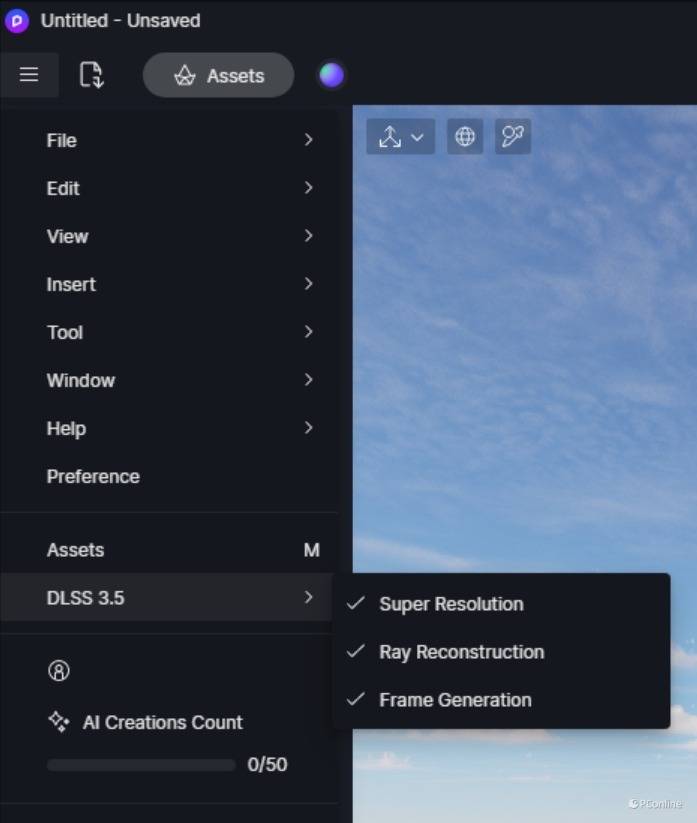697x823 pixels.
Task: Click the Untitled - Unsaved title text
Action: pyautogui.click(x=120, y=20)
